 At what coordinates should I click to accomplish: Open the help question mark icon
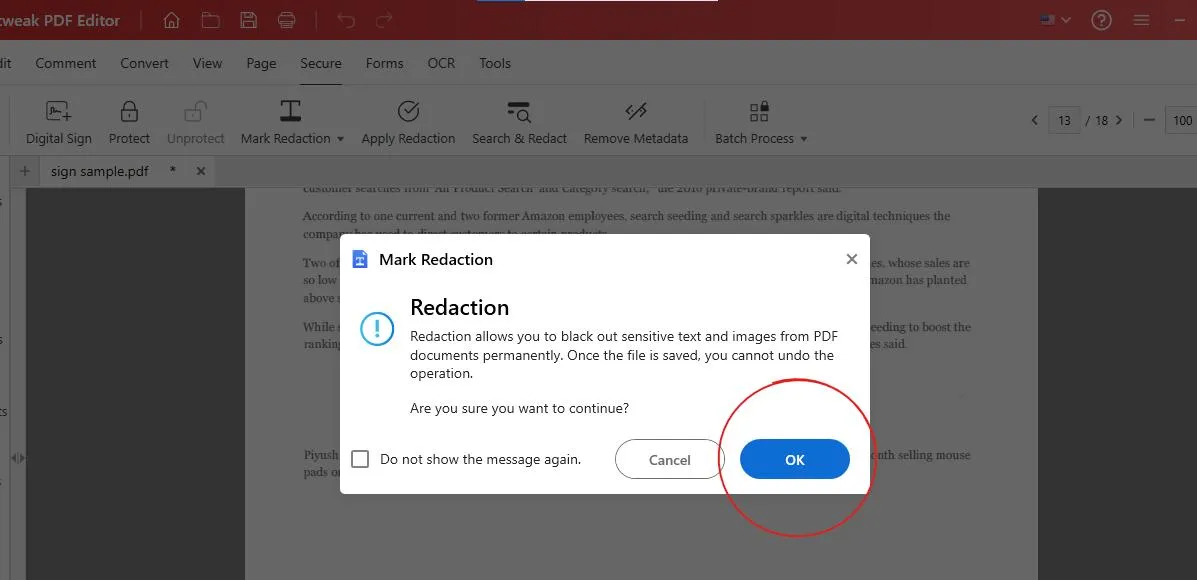(1101, 20)
